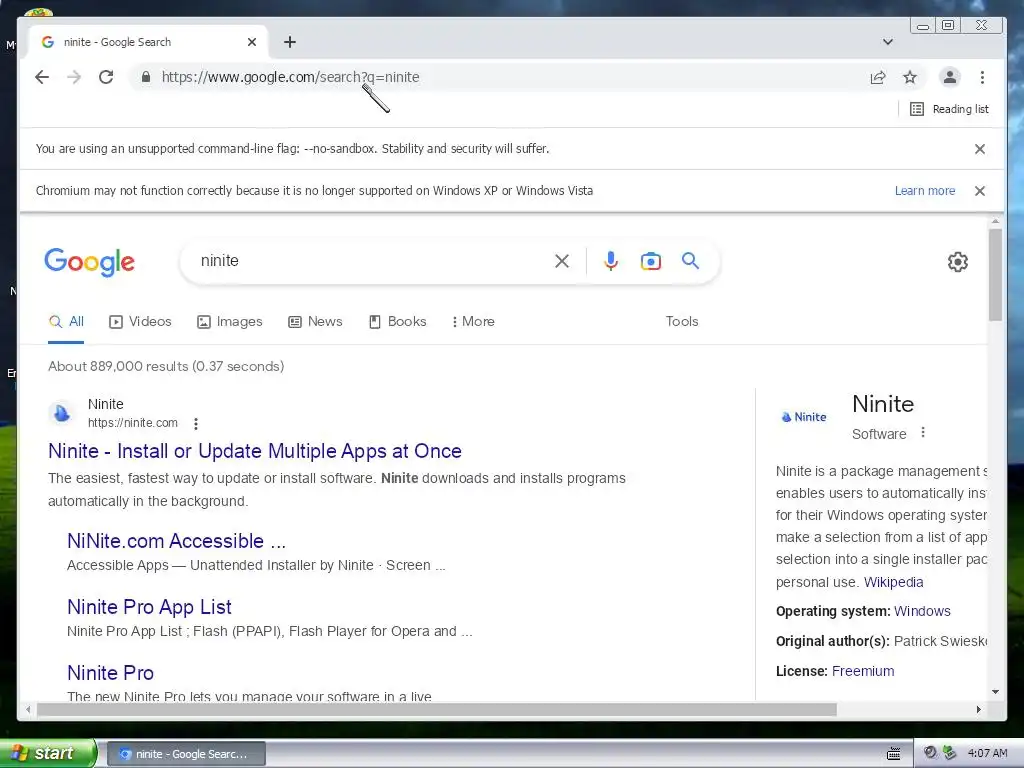Open the on-screen keyboard tray icon
Image resolution: width=1024 pixels, height=768 pixels.
(893, 754)
